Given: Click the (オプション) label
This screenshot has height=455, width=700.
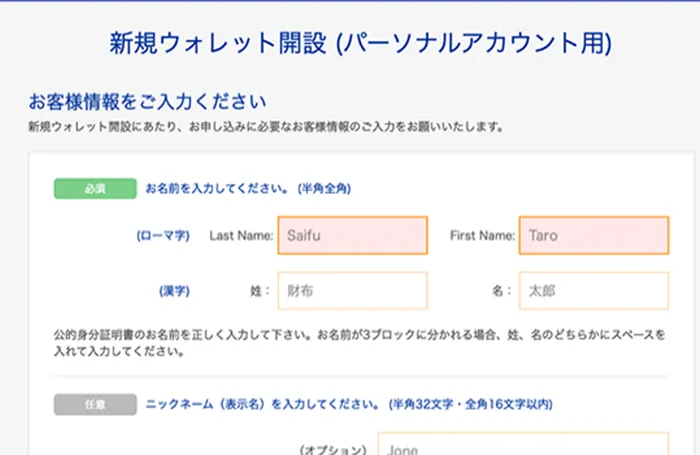Looking at the screenshot, I should pos(333,449).
